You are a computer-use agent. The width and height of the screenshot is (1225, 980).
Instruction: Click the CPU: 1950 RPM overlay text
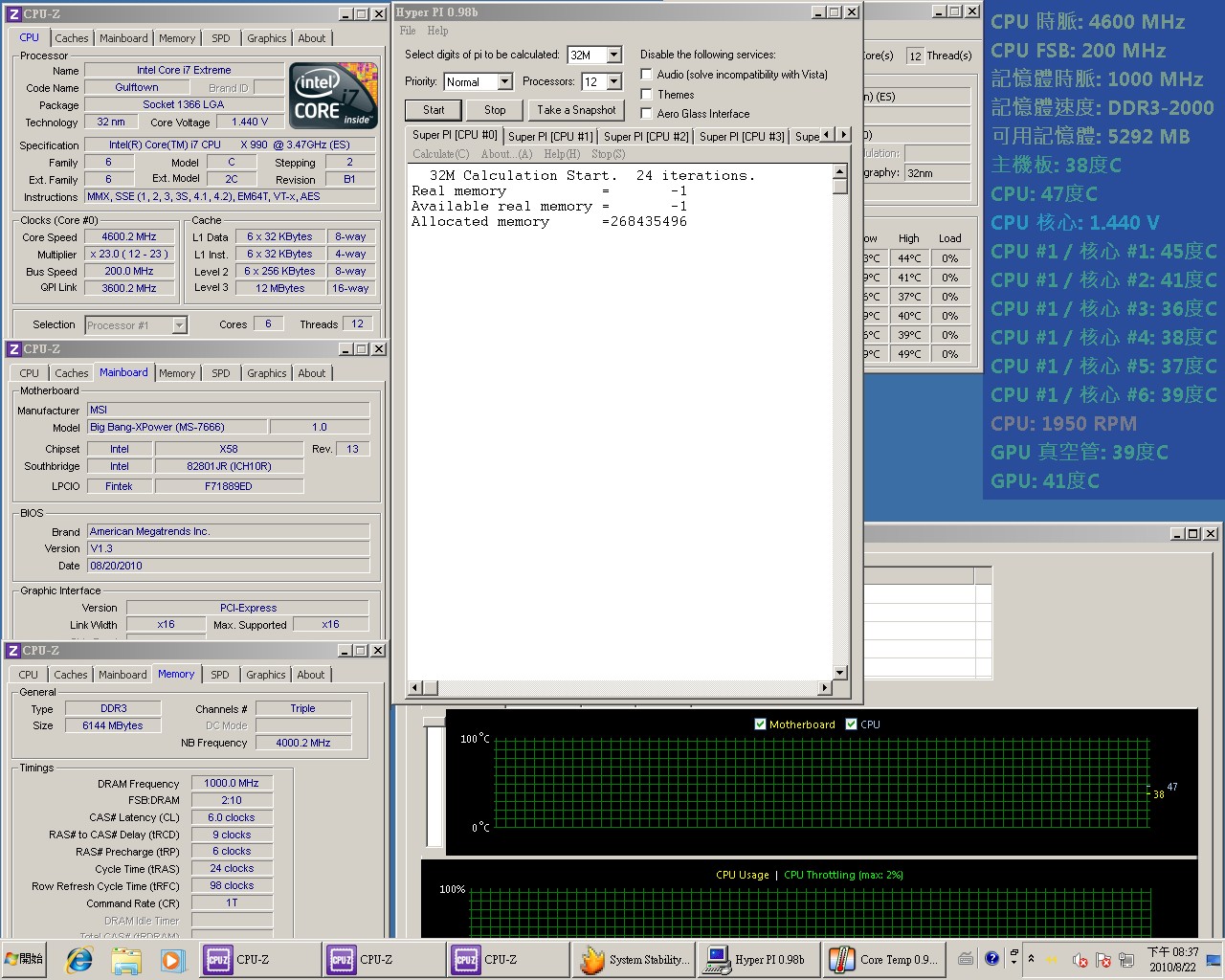point(1063,423)
